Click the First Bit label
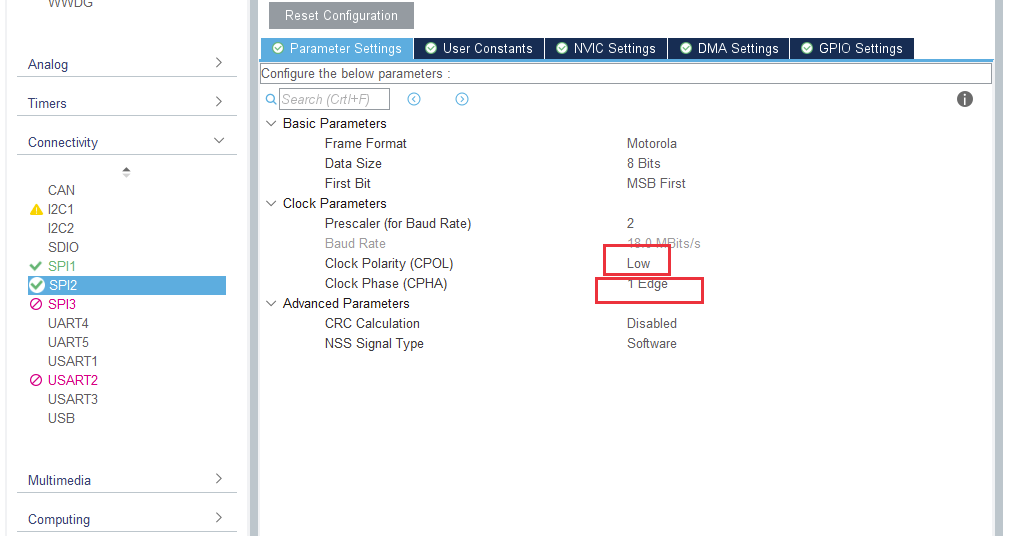 [x=348, y=183]
